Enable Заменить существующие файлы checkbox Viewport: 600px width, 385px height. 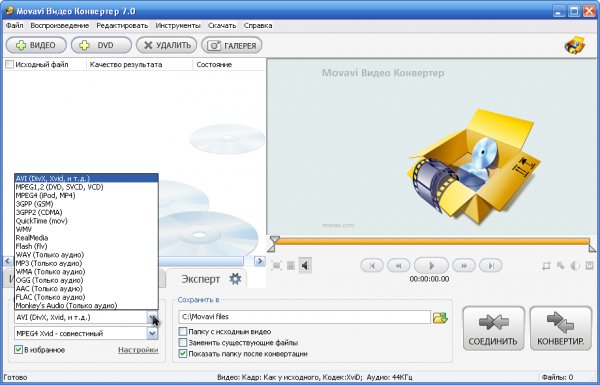click(183, 343)
